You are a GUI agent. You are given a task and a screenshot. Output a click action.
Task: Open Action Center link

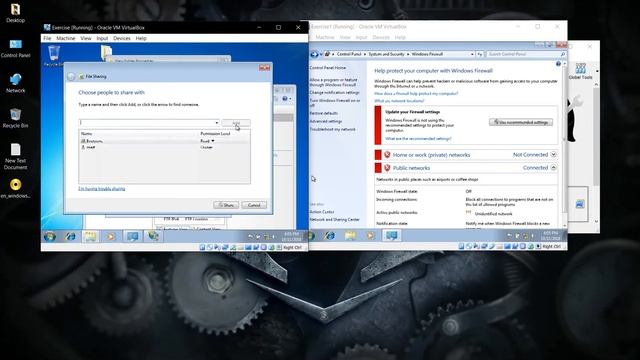coord(322,212)
